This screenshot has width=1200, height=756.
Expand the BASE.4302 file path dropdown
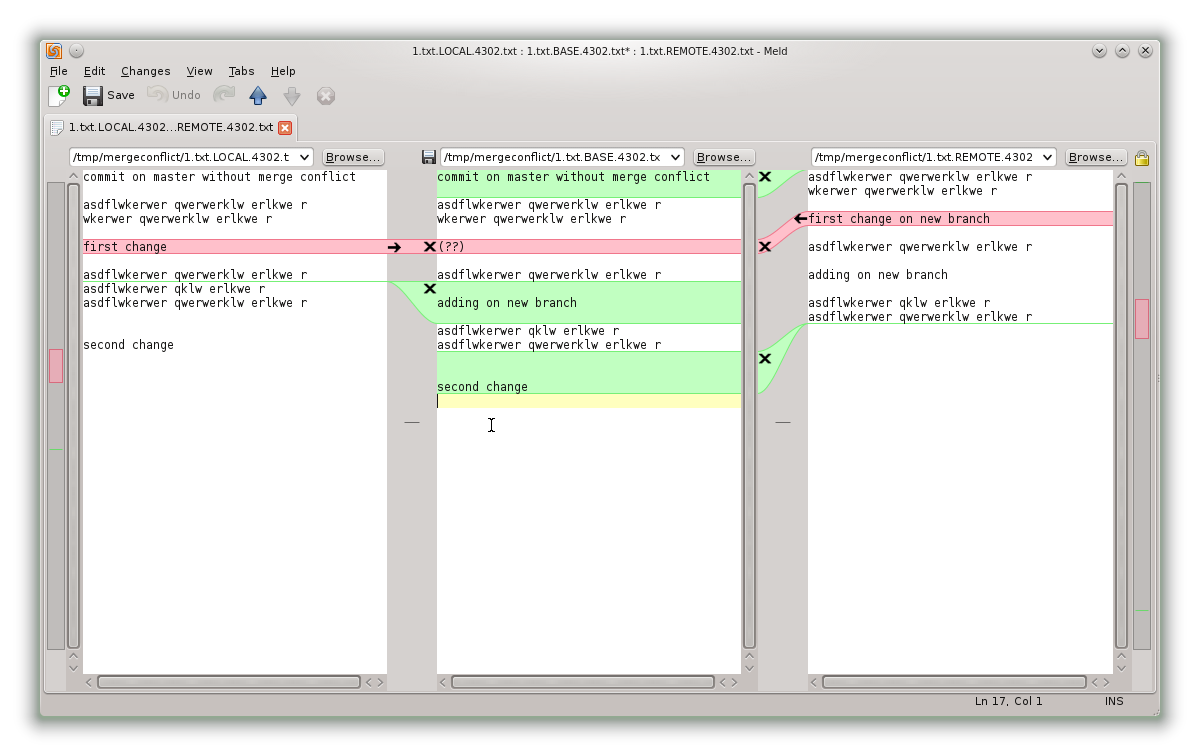pos(674,157)
